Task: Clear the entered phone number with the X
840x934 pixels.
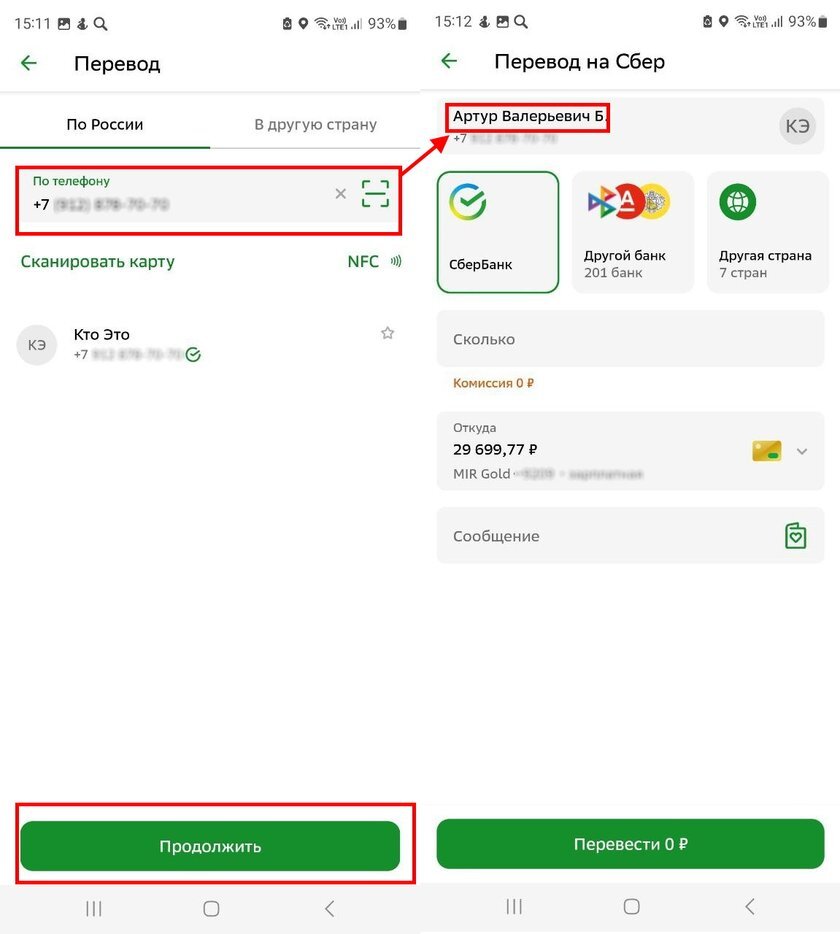Action: click(340, 193)
